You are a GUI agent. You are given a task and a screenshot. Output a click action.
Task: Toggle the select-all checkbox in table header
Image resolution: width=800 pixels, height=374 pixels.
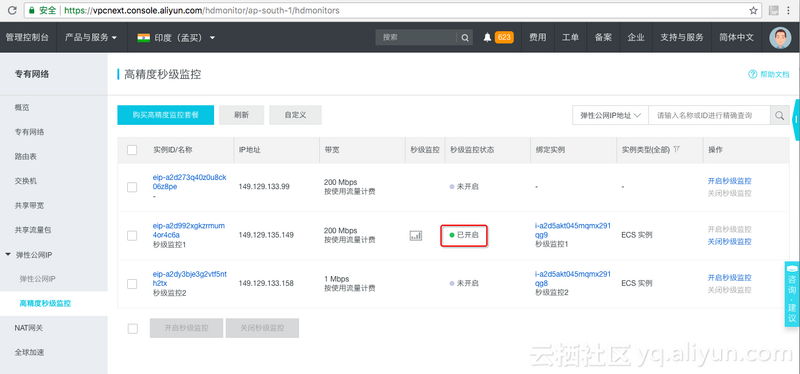(x=132, y=150)
